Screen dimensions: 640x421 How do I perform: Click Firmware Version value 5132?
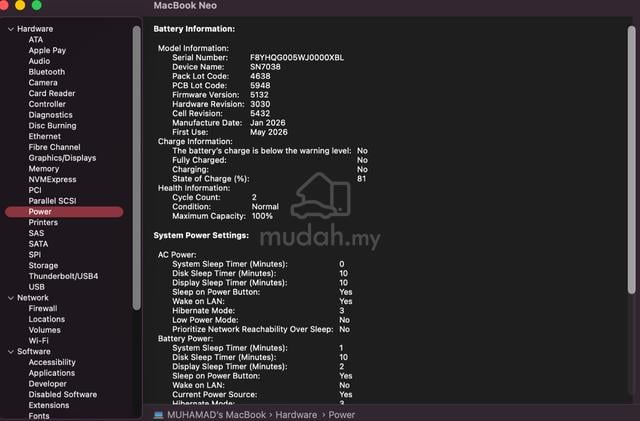259,95
